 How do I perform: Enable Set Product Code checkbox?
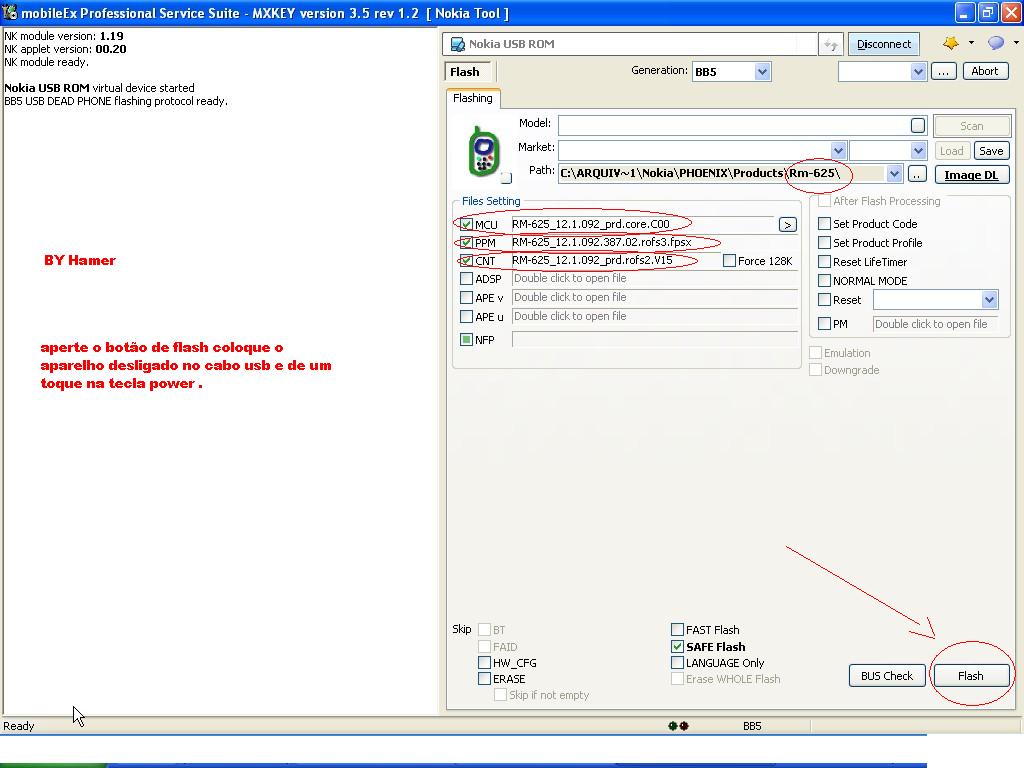coord(824,223)
